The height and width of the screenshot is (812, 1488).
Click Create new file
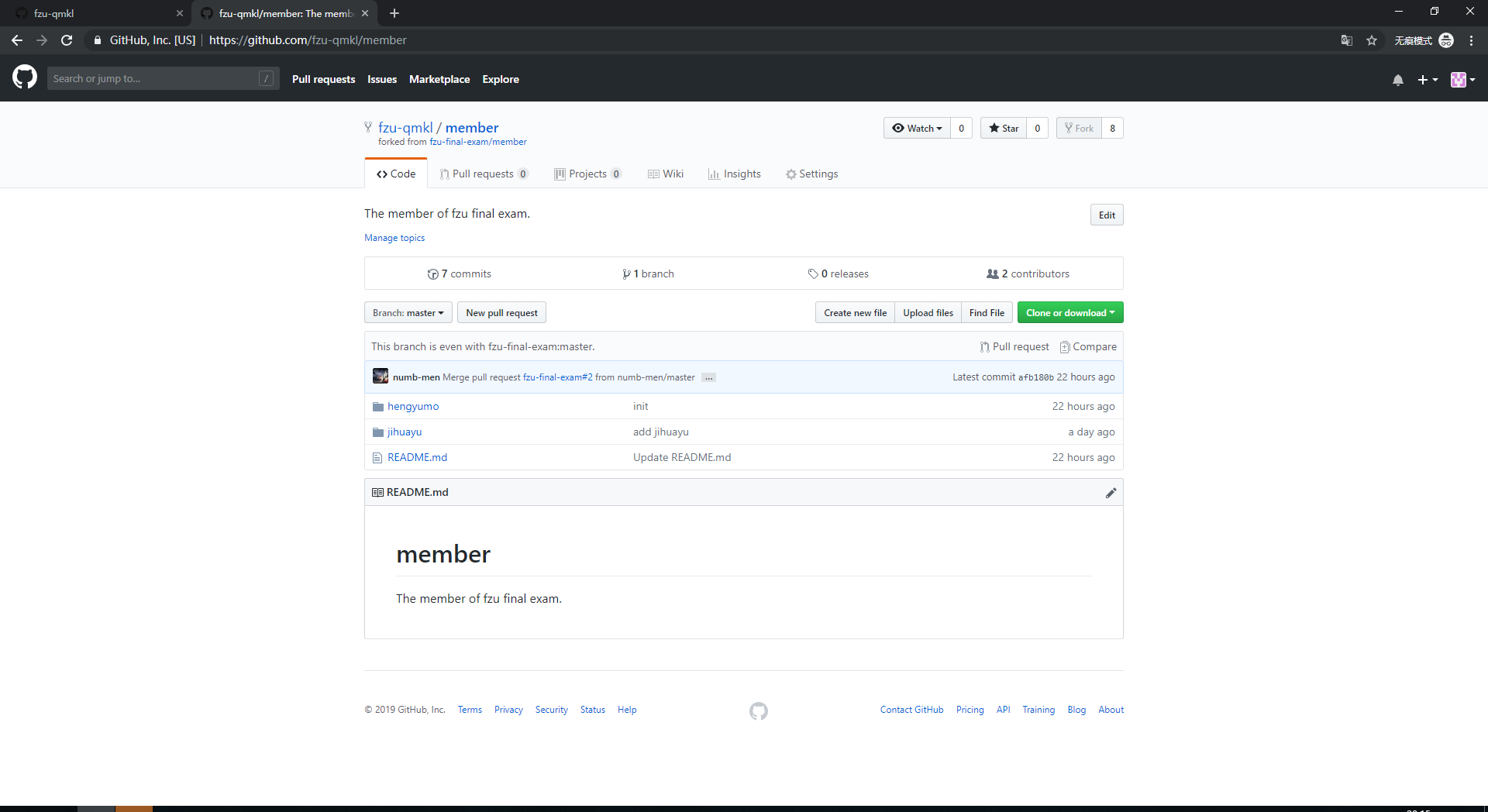coord(855,312)
